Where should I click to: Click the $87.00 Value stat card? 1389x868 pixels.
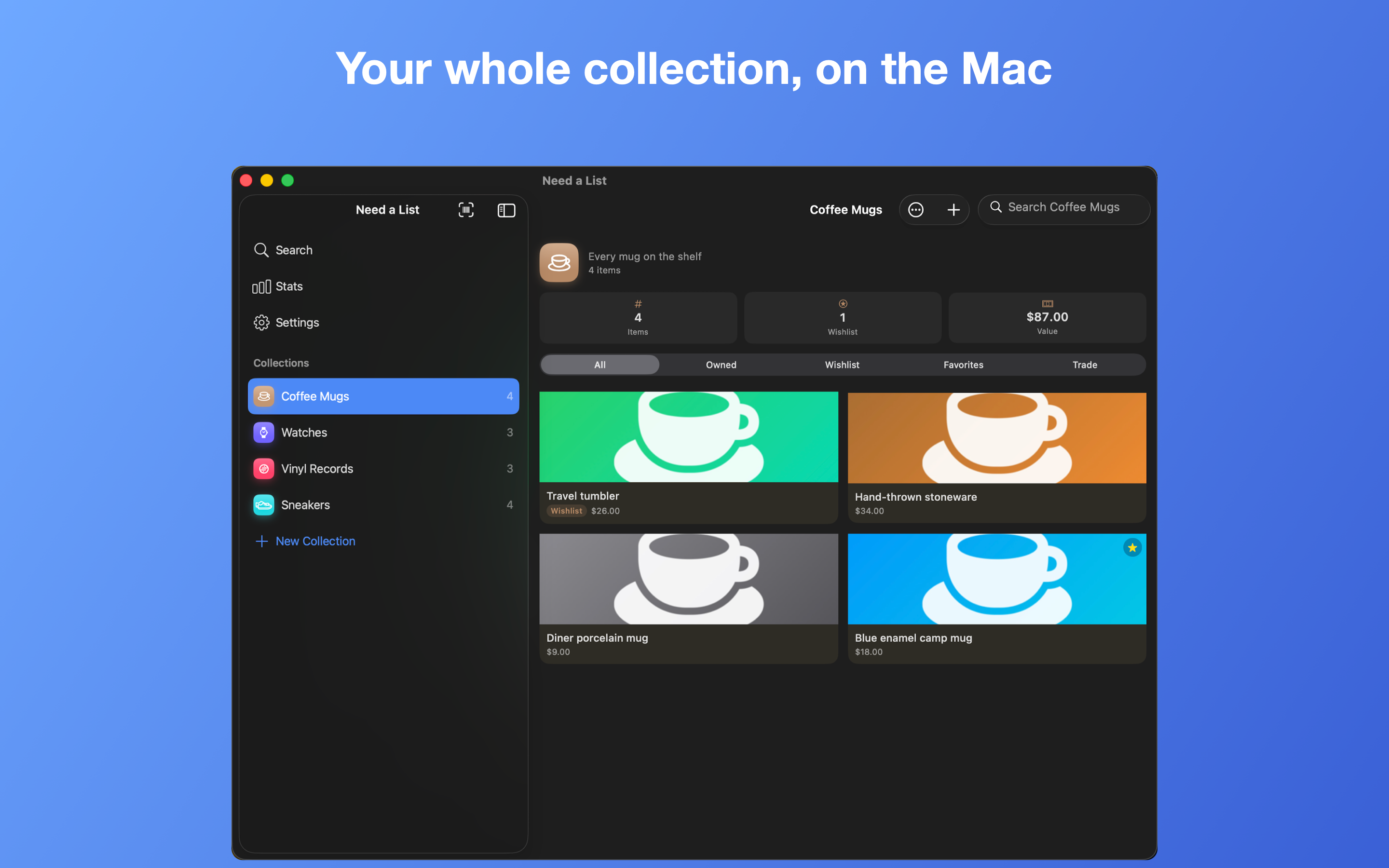click(1047, 318)
